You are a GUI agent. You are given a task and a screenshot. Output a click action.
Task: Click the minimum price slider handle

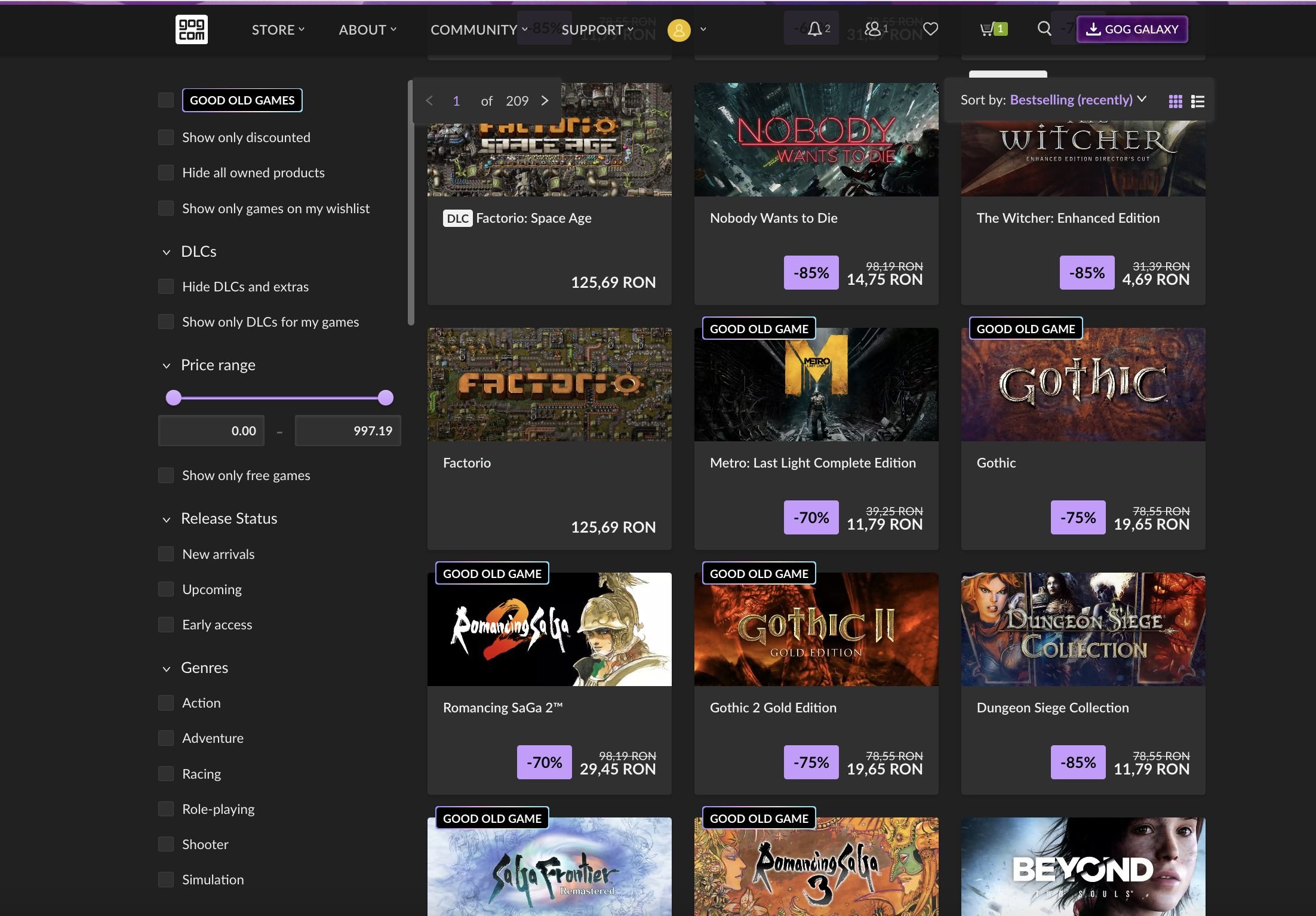pos(174,398)
